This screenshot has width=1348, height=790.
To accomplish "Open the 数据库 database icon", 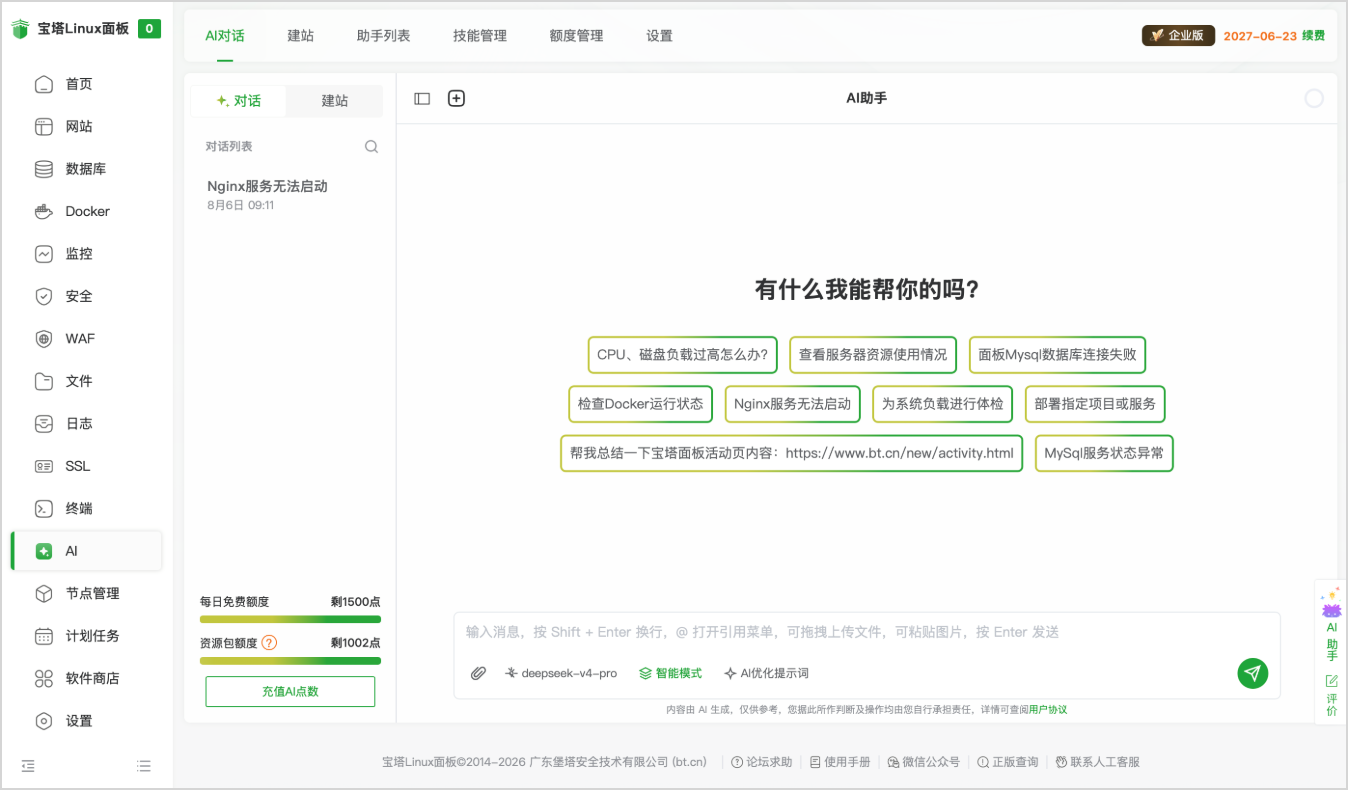I will (x=44, y=169).
